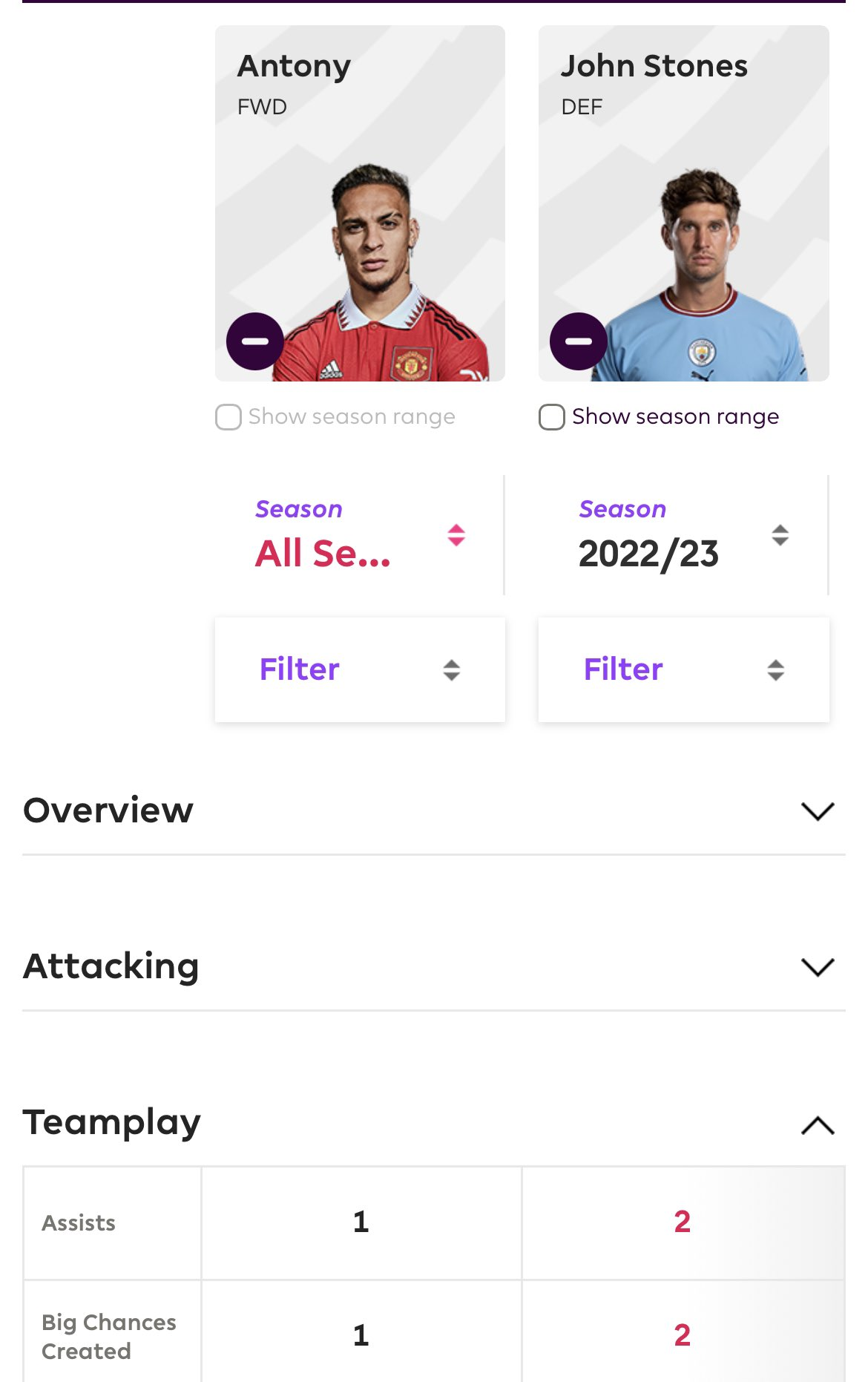Expand the Overview section chevron
This screenshot has height=1382, width=868.
point(818,811)
